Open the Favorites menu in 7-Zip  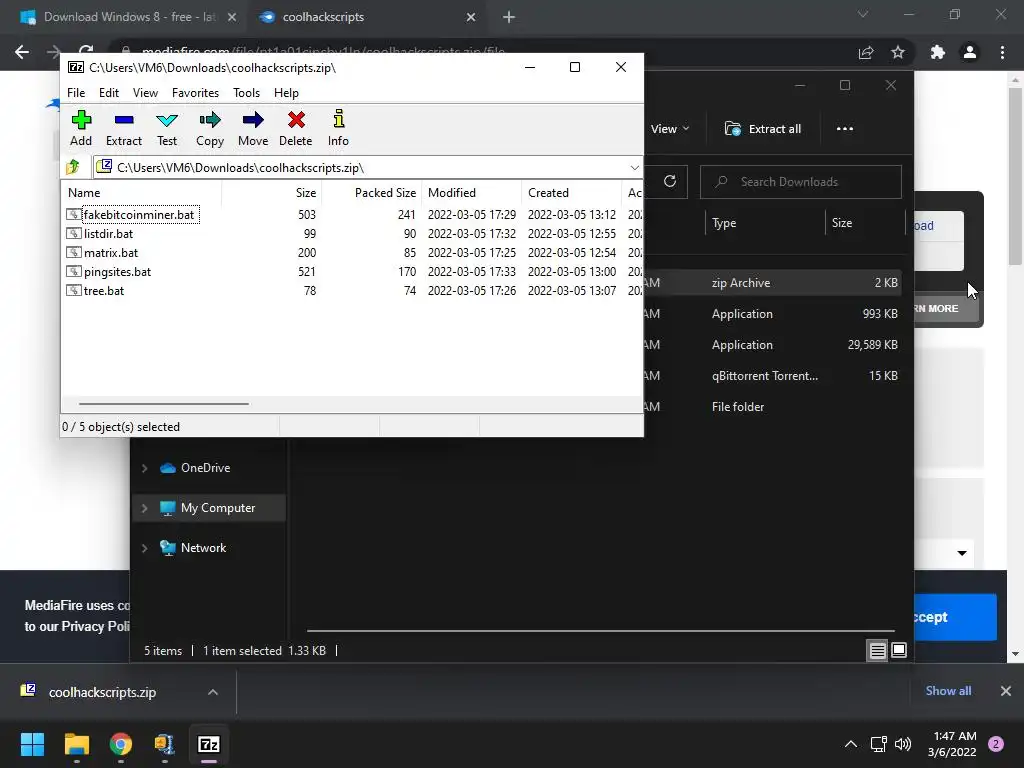(195, 93)
